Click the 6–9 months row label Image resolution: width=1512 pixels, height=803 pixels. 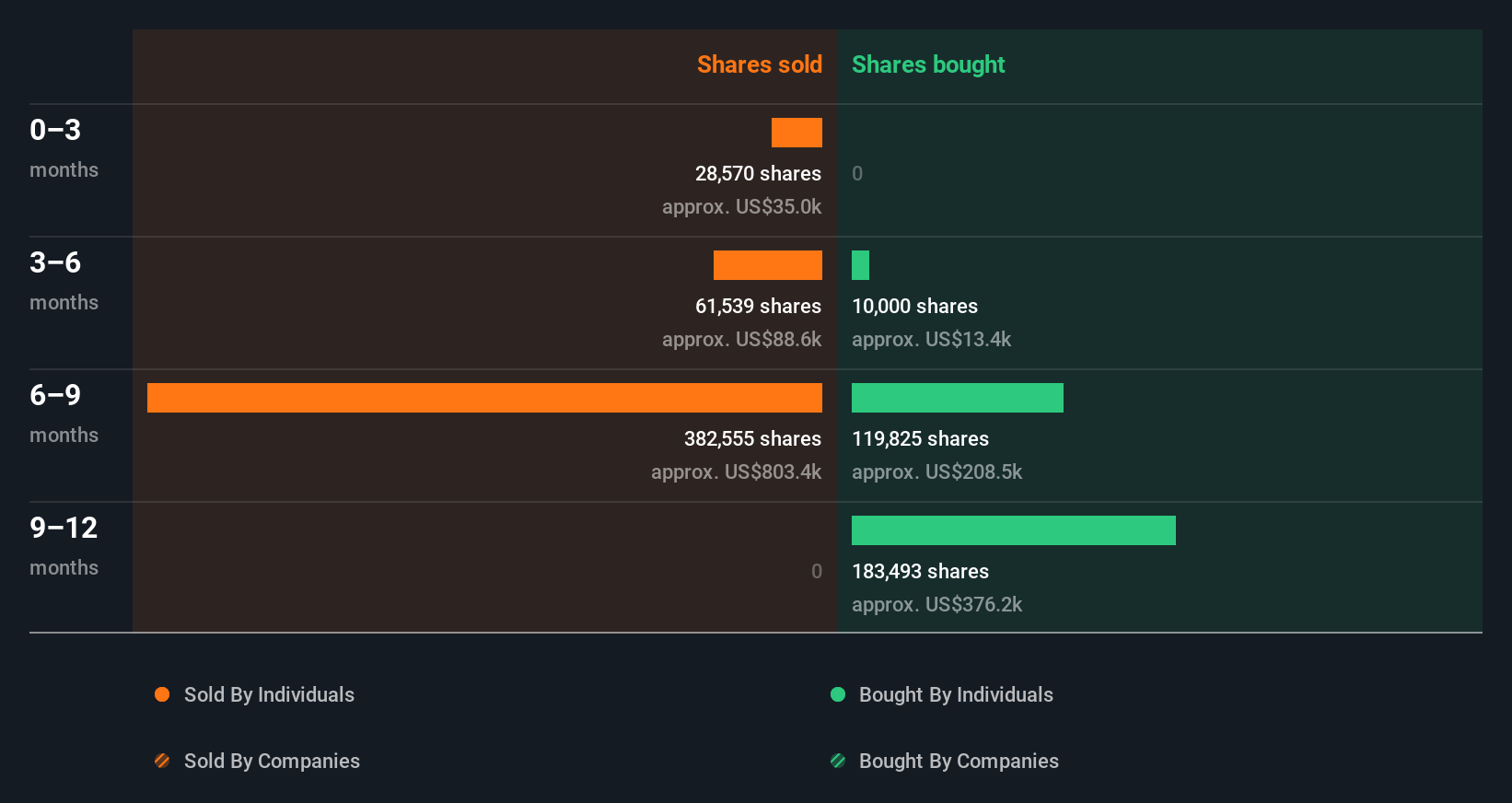click(x=64, y=413)
